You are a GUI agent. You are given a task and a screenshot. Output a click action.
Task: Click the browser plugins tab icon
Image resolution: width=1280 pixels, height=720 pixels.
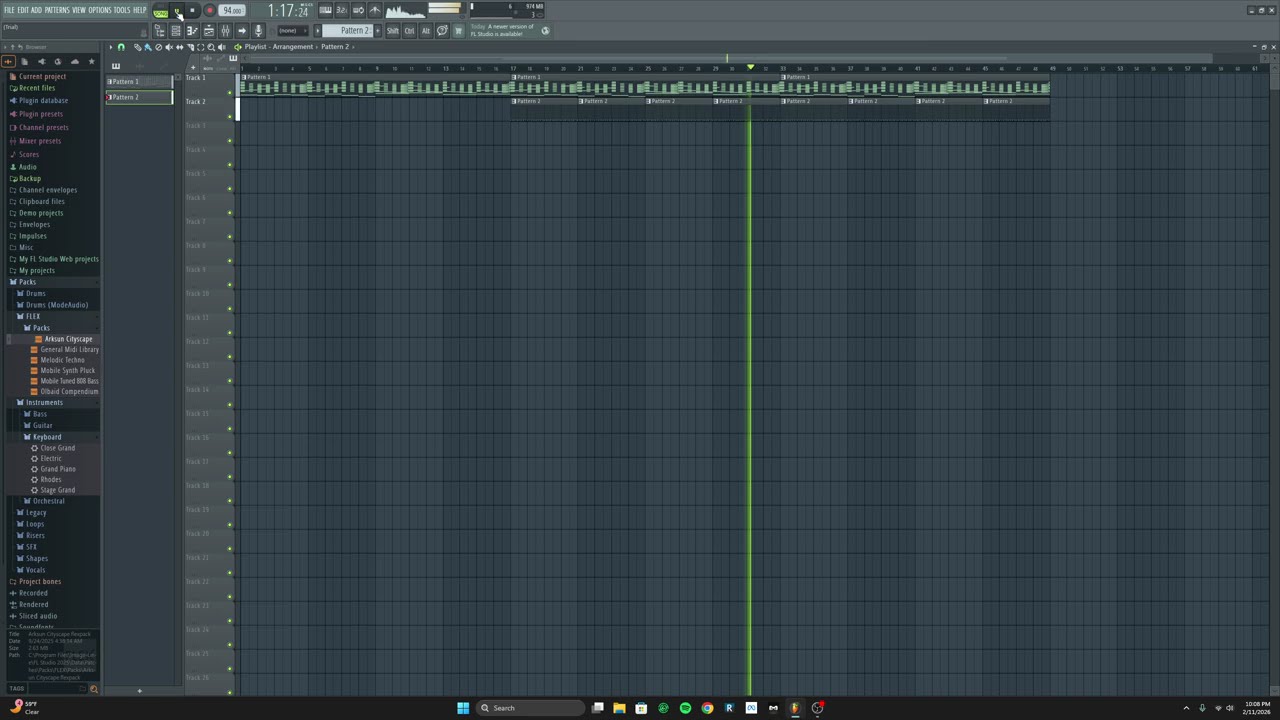tap(41, 62)
